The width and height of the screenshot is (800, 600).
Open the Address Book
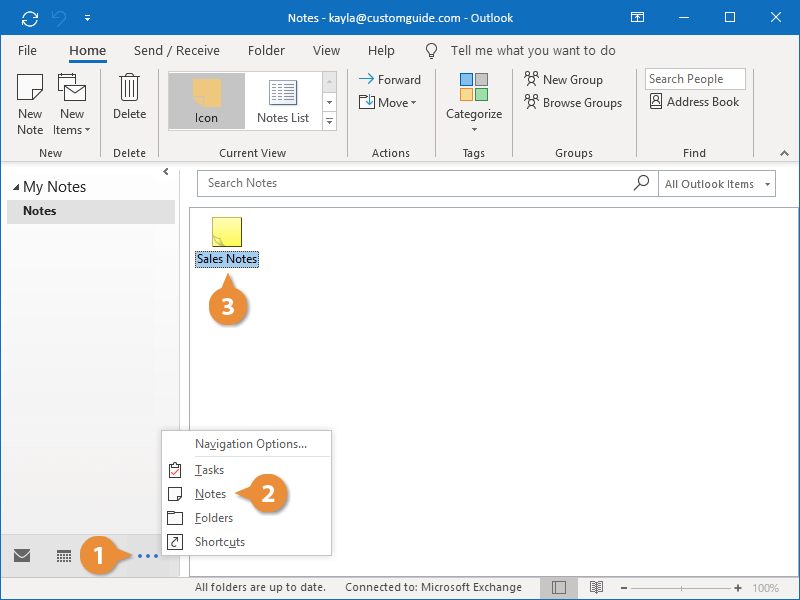click(x=694, y=102)
